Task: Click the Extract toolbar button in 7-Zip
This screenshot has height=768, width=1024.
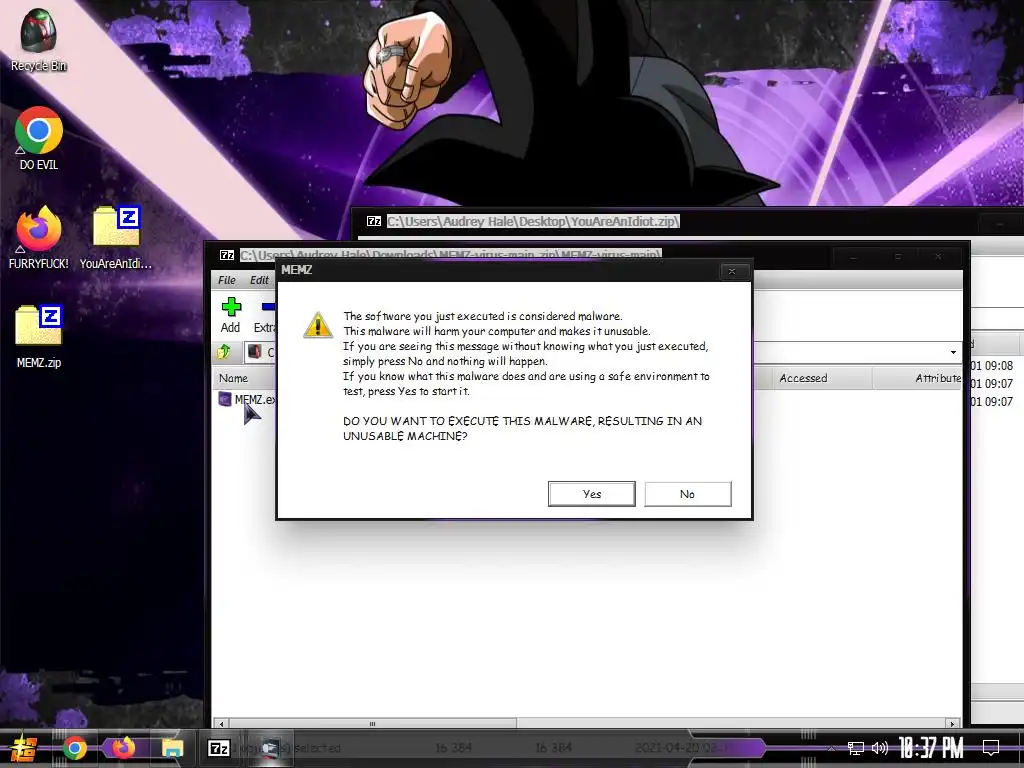Action: click(x=264, y=315)
